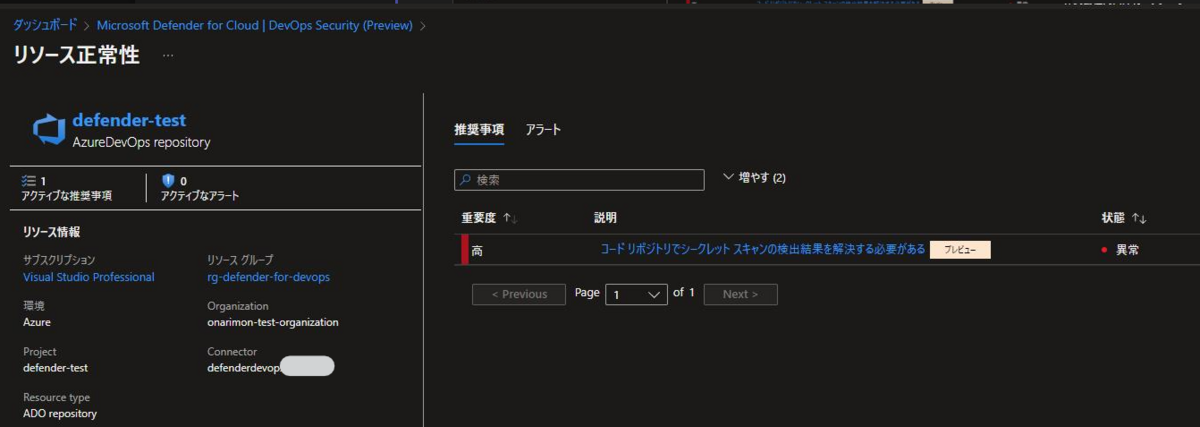Click the リソース情報 section heading
The image size is (1200, 427).
coord(52,232)
